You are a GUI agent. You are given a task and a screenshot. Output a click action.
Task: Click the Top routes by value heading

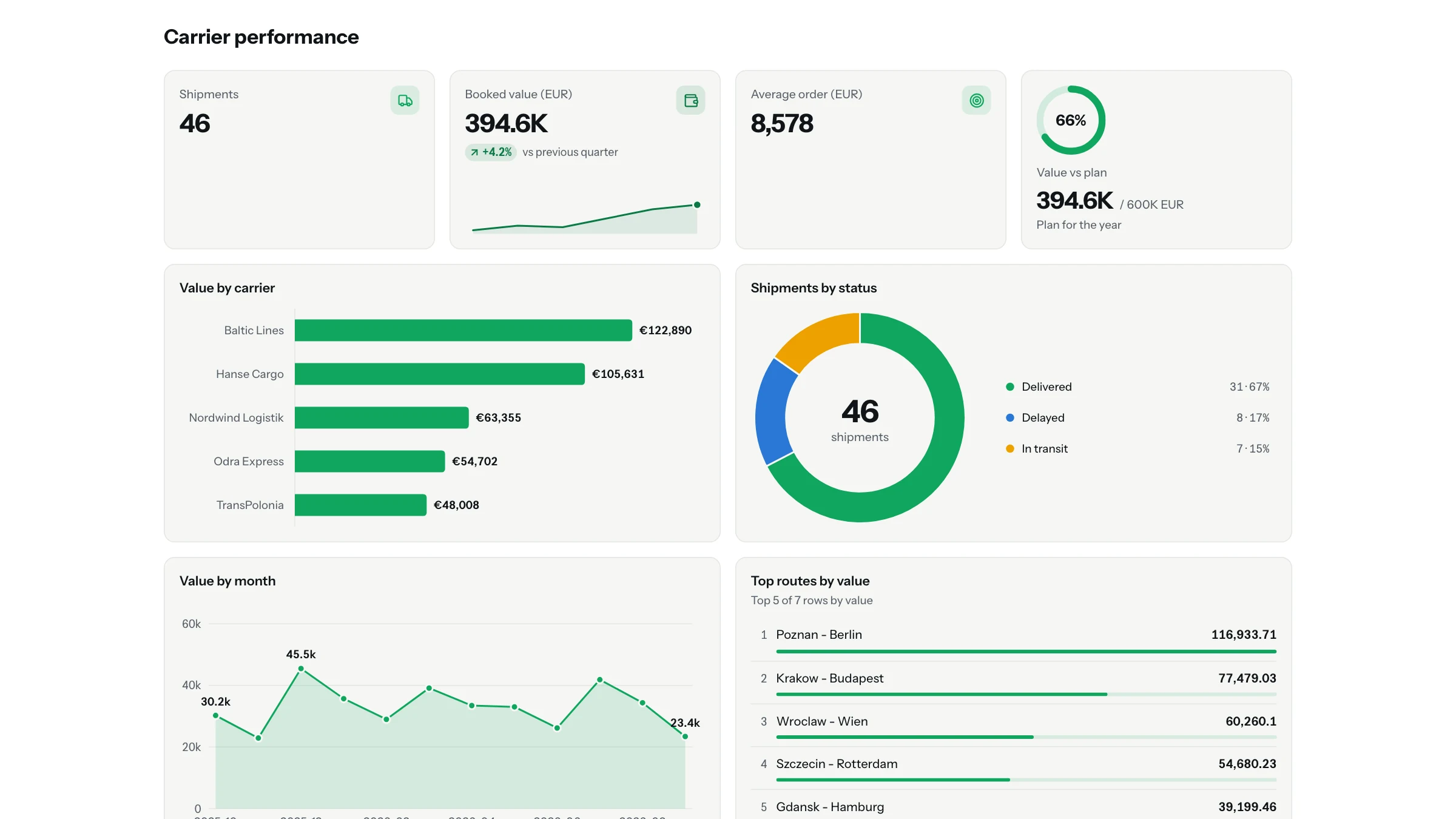(811, 581)
